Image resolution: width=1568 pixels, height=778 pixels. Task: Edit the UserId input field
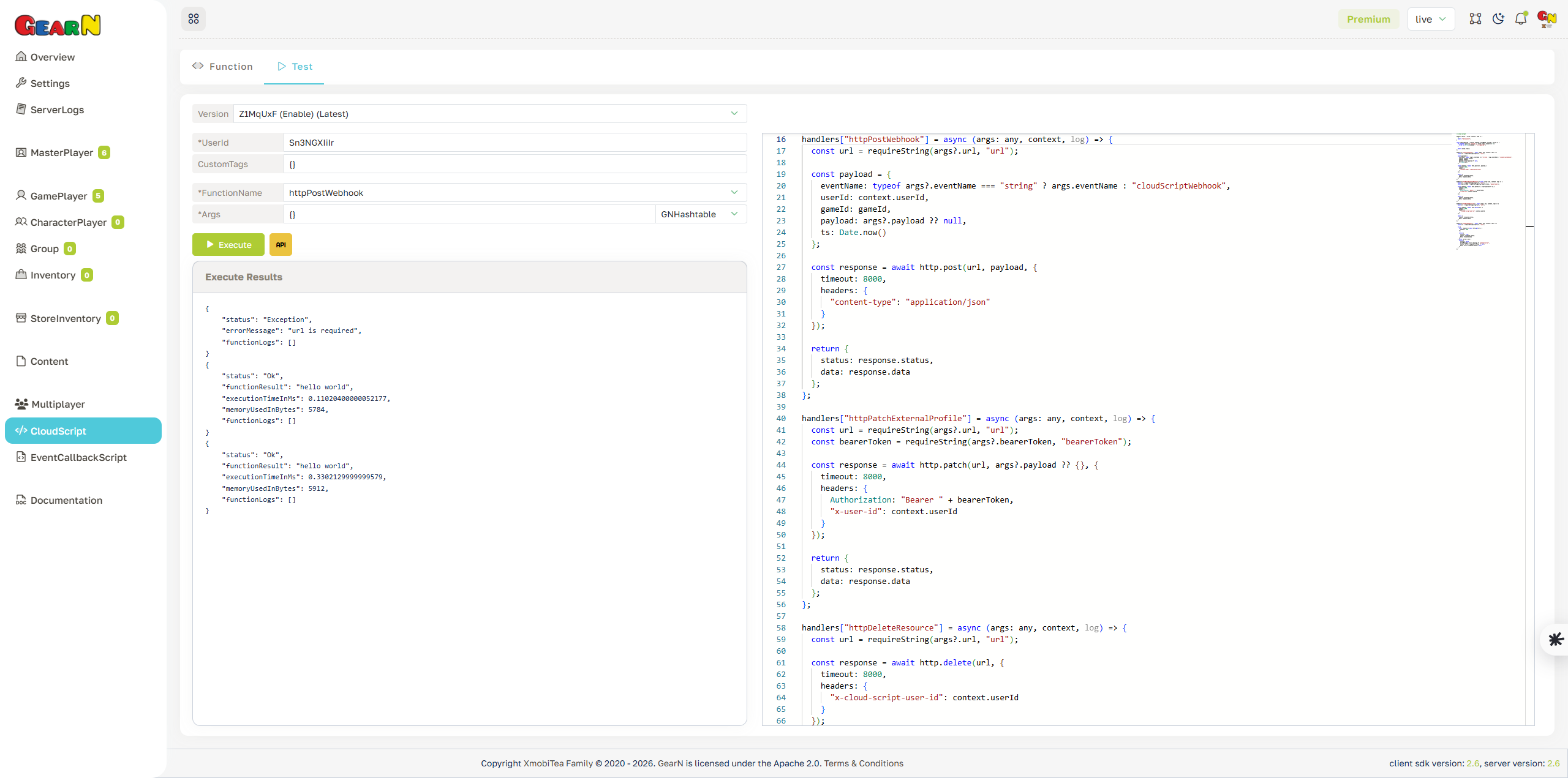514,142
